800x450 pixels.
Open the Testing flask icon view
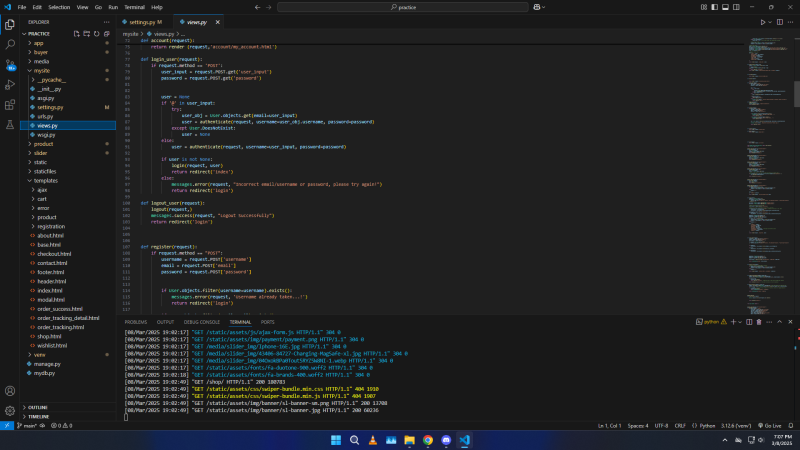(9, 124)
